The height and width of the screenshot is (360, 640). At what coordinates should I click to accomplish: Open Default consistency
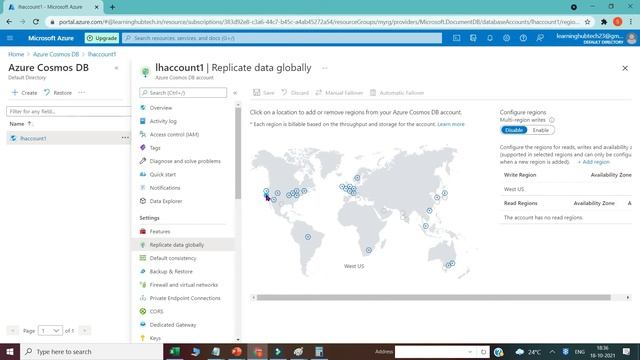[x=173, y=258]
